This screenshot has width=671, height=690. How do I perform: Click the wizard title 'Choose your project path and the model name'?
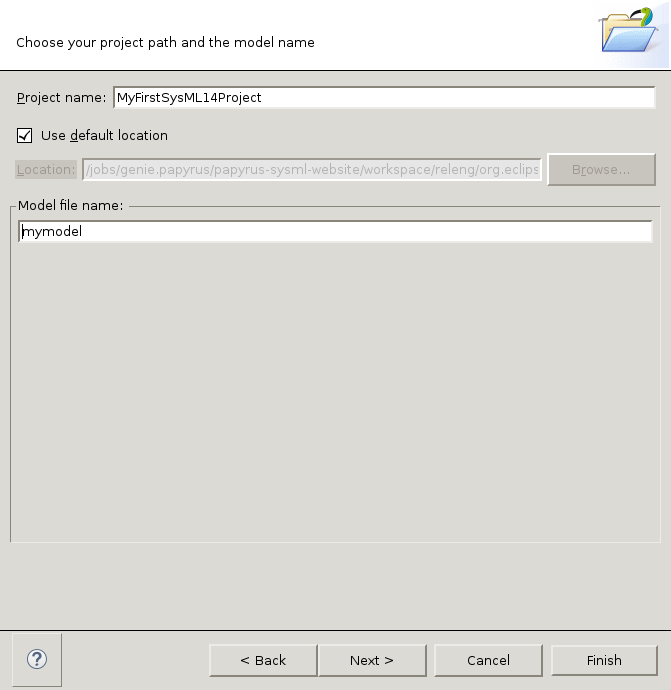tap(165, 43)
